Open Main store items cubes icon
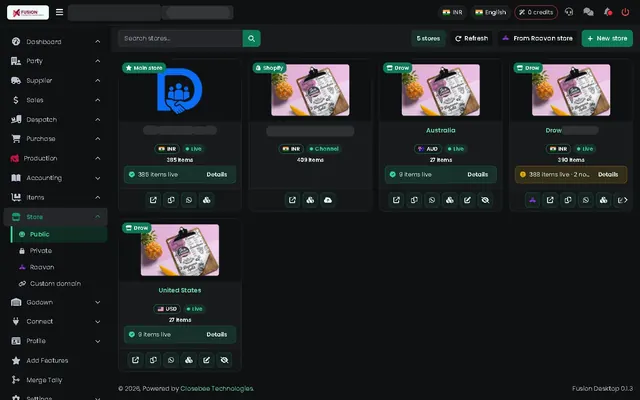The image size is (640, 400). (x=207, y=200)
